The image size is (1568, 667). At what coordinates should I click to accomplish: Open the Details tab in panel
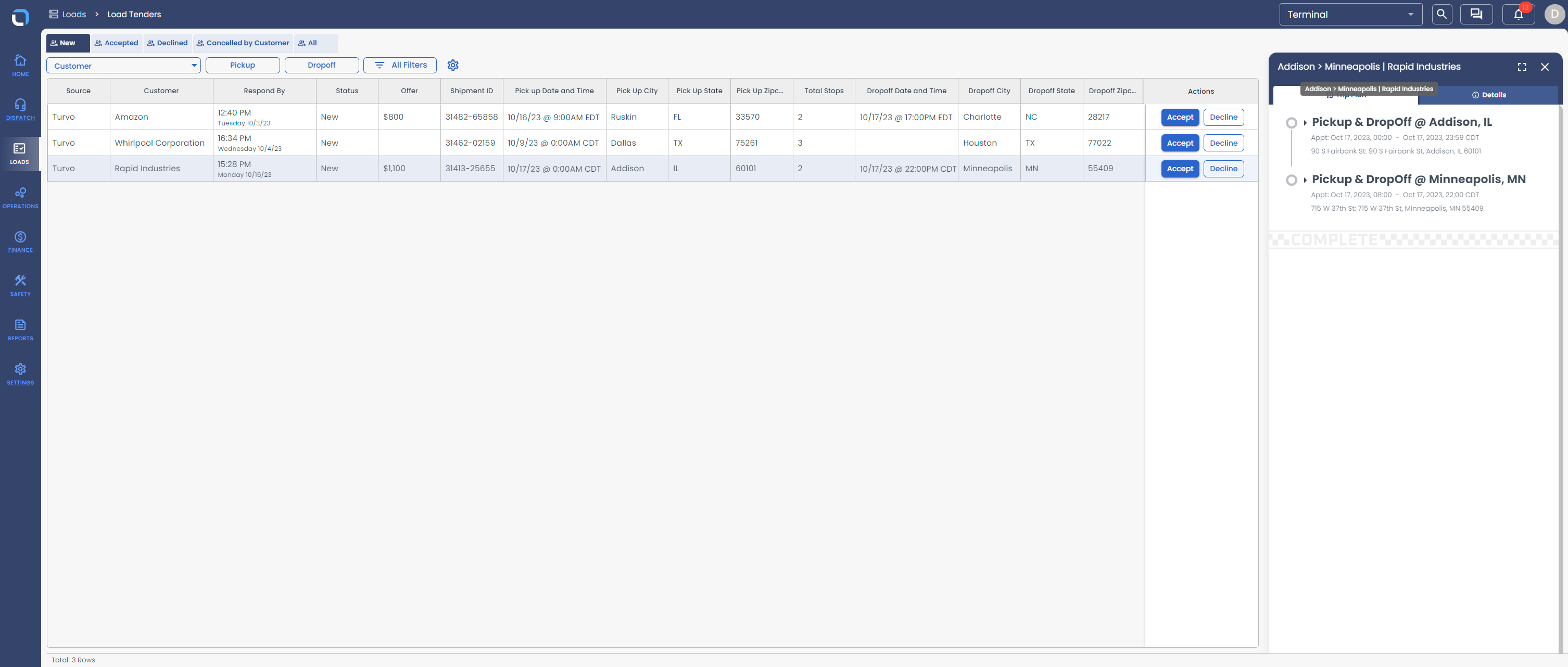pyautogui.click(x=1488, y=95)
